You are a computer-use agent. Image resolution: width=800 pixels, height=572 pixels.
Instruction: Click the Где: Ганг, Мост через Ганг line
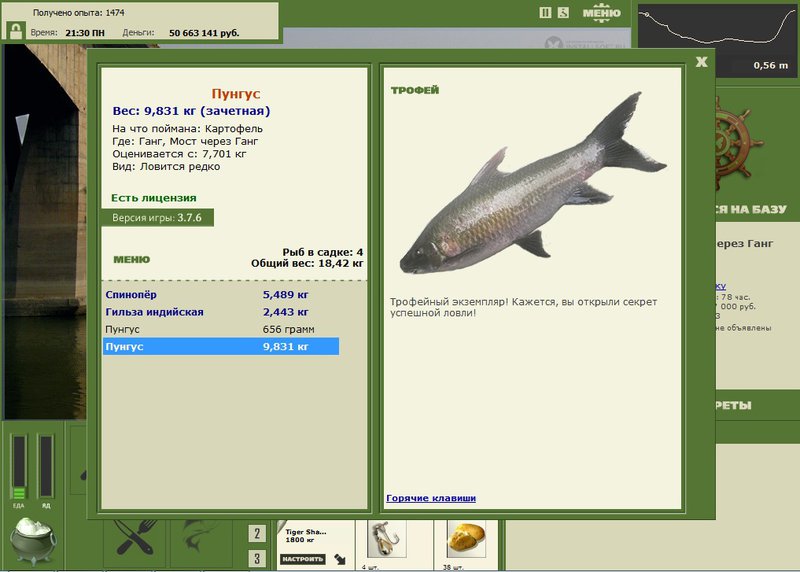click(185, 141)
